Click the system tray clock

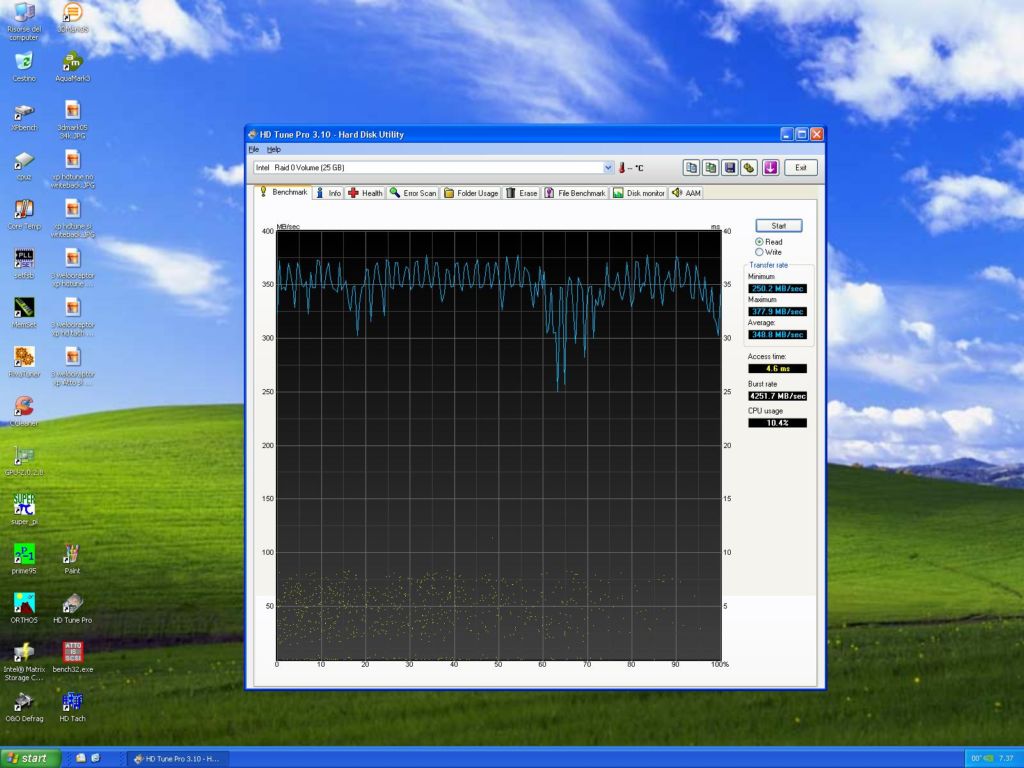(x=1006, y=759)
